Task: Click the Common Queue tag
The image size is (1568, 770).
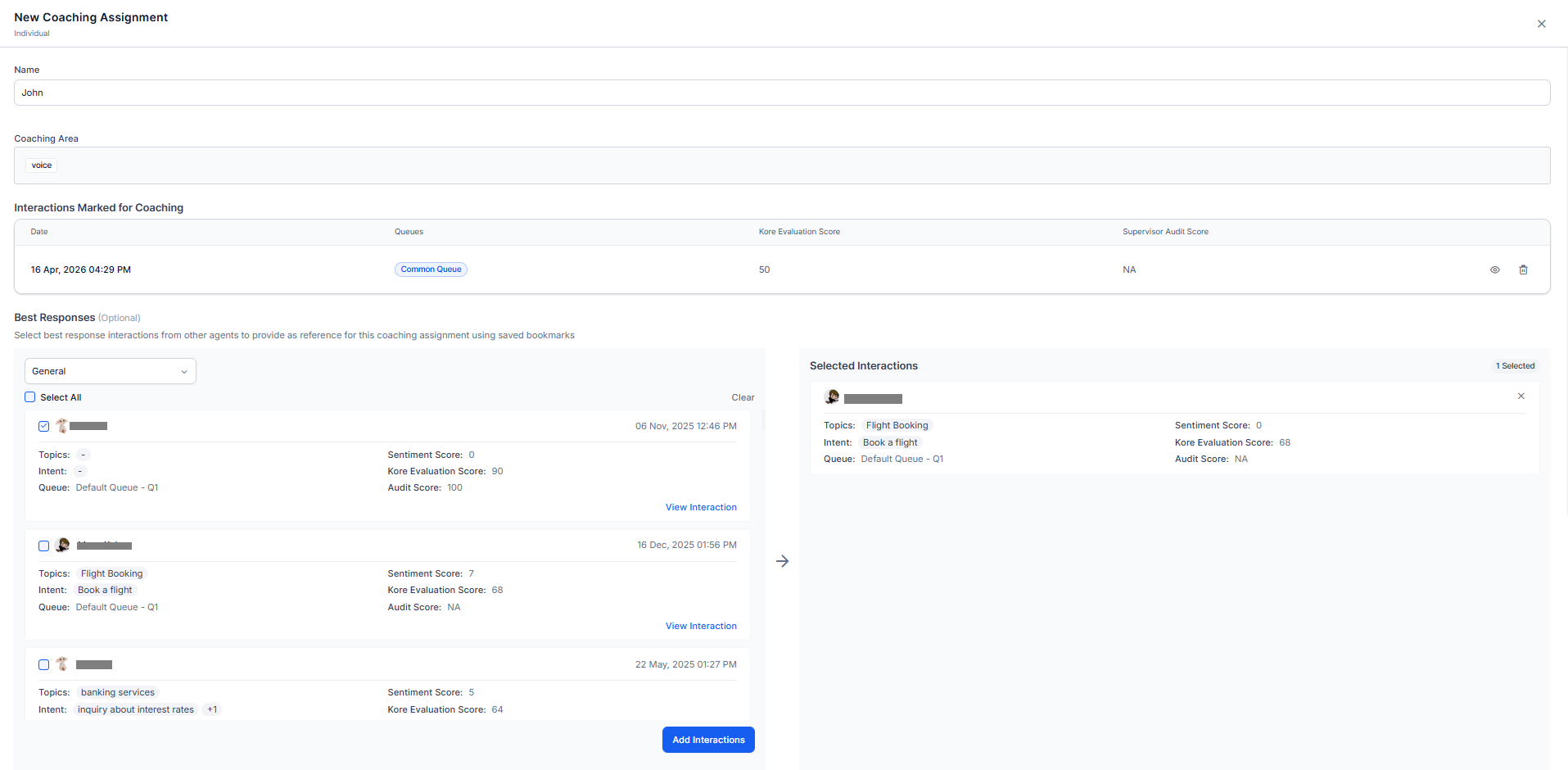Action: click(431, 269)
